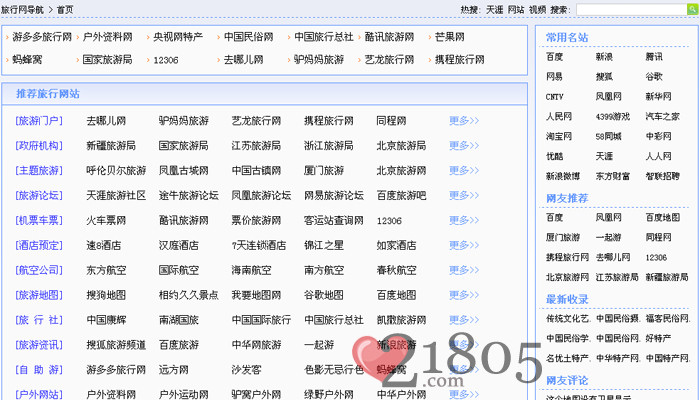Screen dimensions: 700x400
Task: Open the [酒店预定] category
Action: (38, 245)
